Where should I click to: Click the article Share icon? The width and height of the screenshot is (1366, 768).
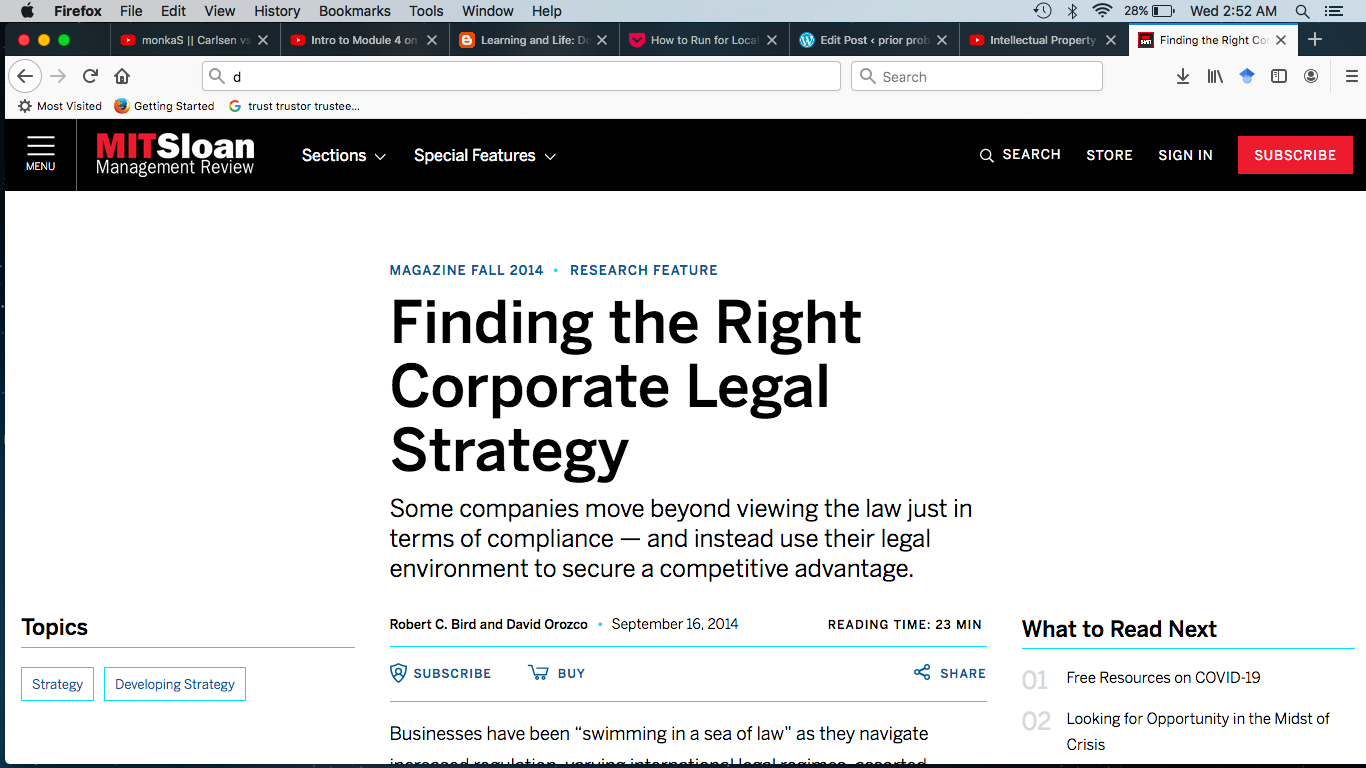point(922,673)
